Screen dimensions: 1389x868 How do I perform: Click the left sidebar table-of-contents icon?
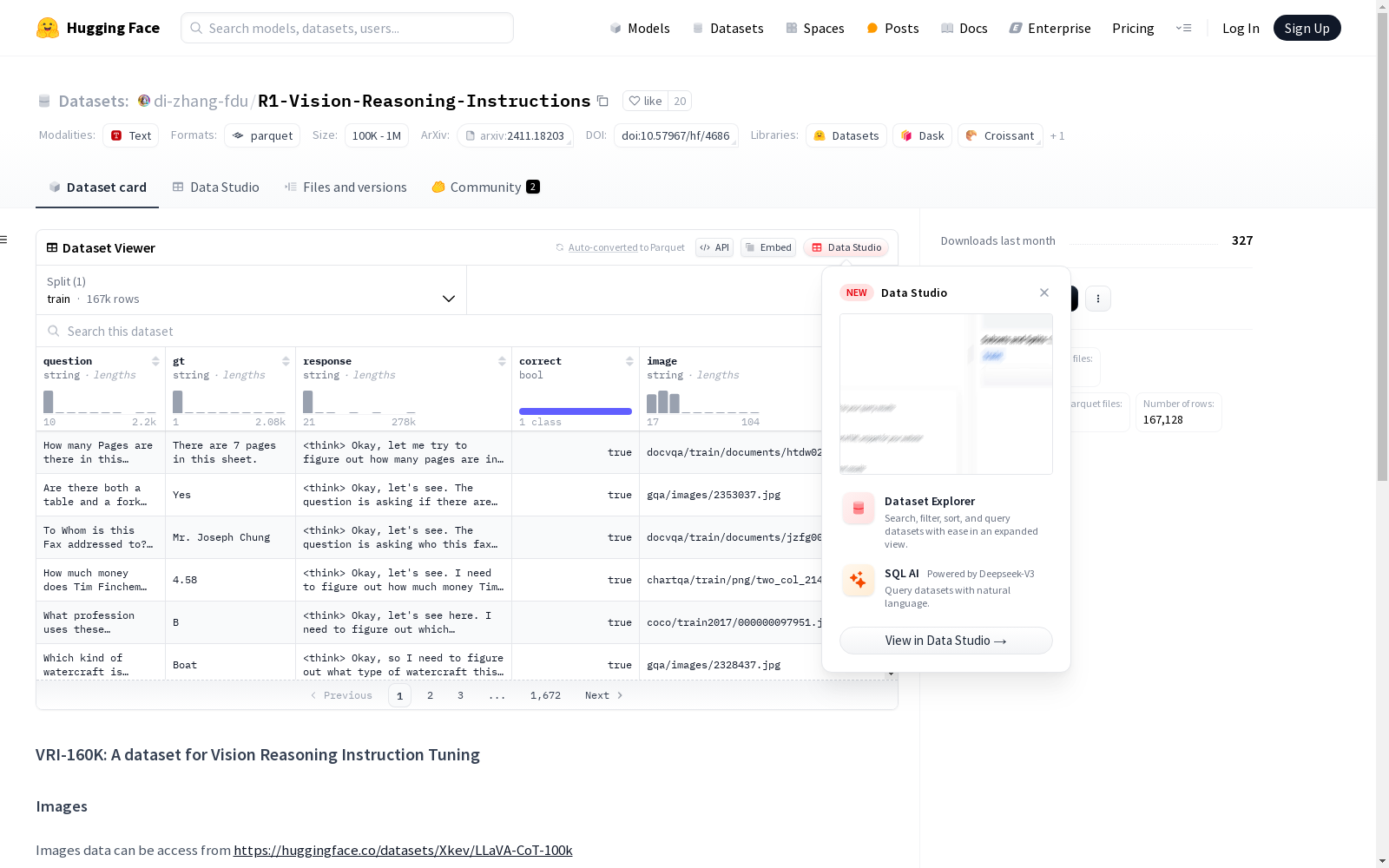(x=4, y=240)
